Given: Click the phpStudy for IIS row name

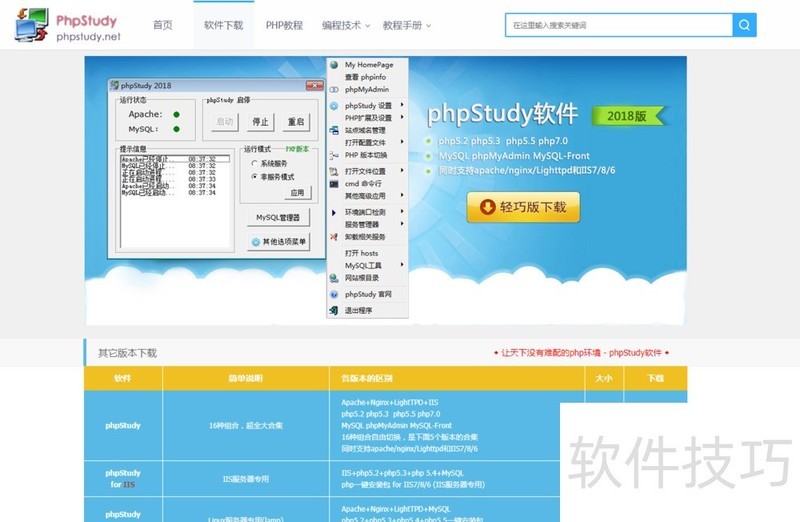Looking at the screenshot, I should click(123, 479).
